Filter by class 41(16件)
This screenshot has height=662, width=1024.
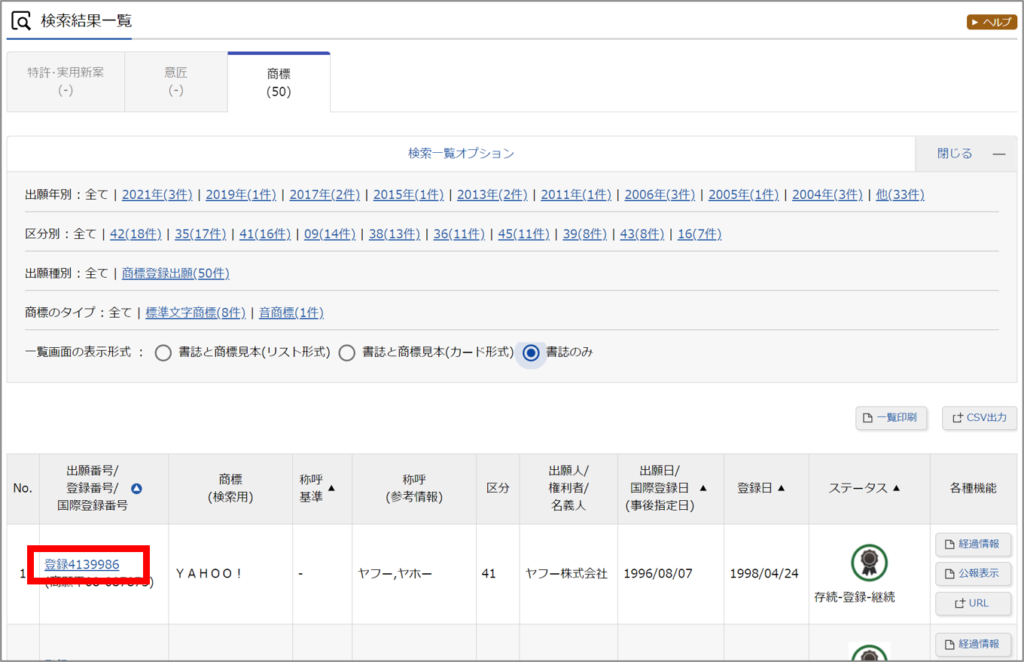coord(264,234)
